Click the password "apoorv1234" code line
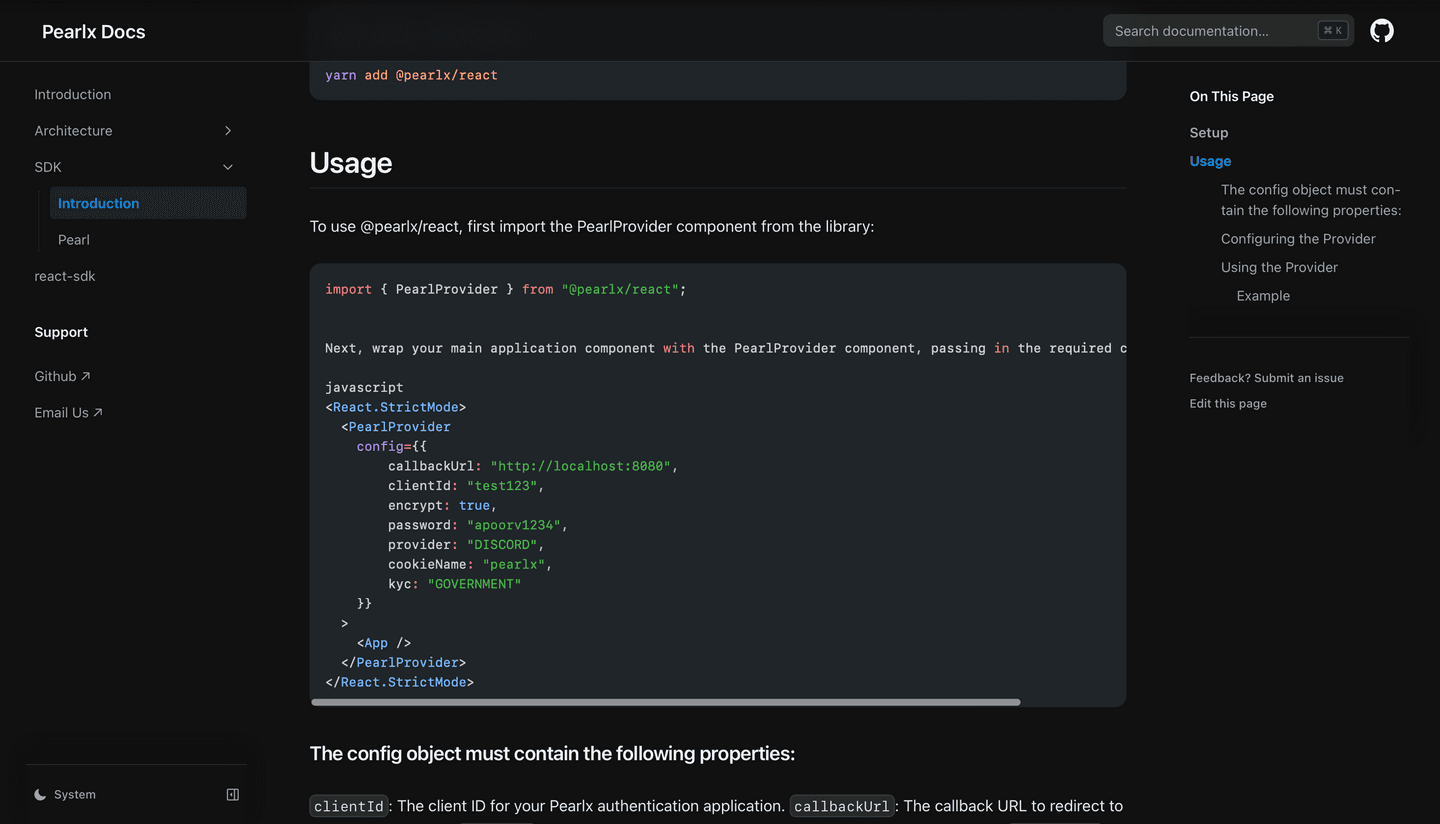Screen dimensions: 1440x824 (478, 525)
